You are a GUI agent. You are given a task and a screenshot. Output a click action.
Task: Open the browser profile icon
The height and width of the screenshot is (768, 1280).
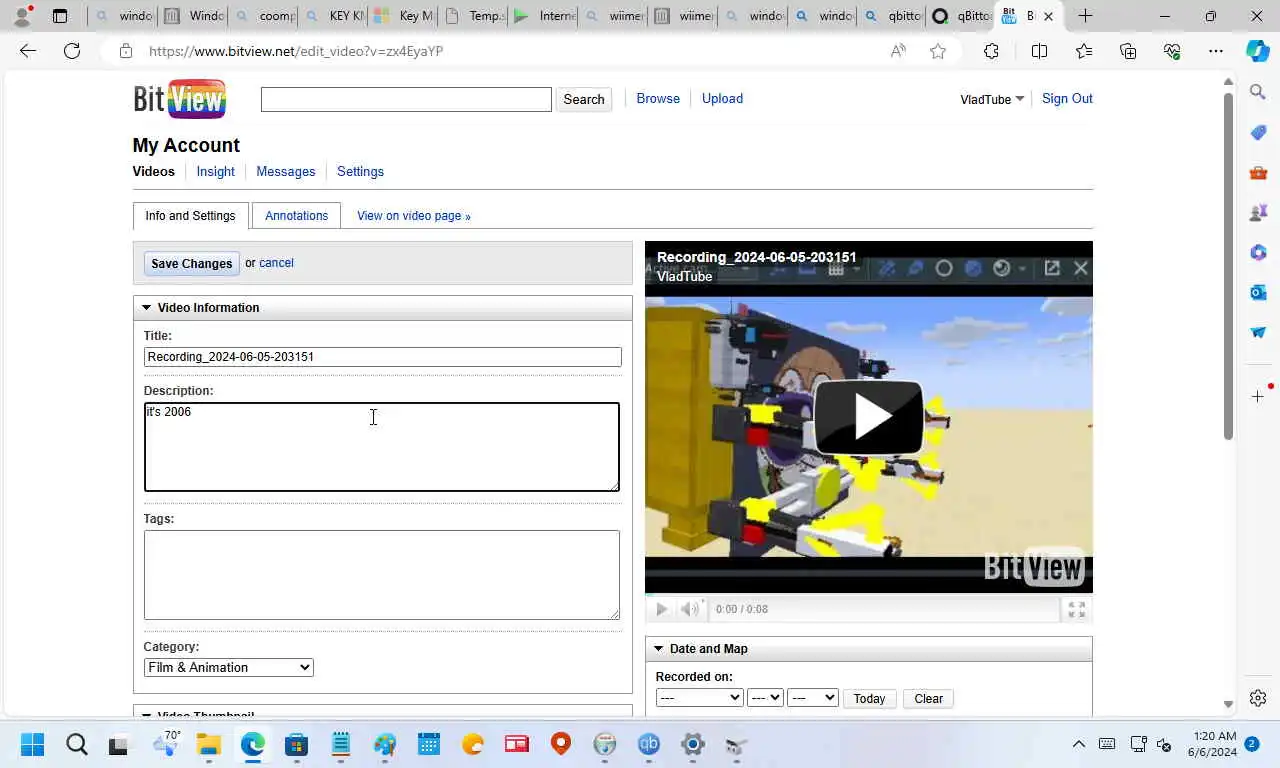coord(22,16)
